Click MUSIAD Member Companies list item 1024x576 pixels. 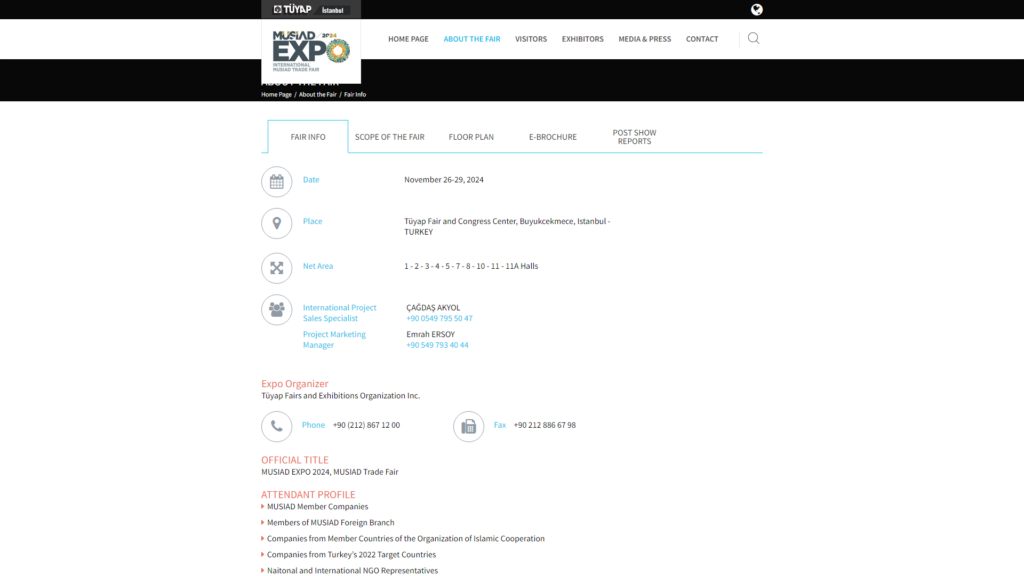(317, 507)
